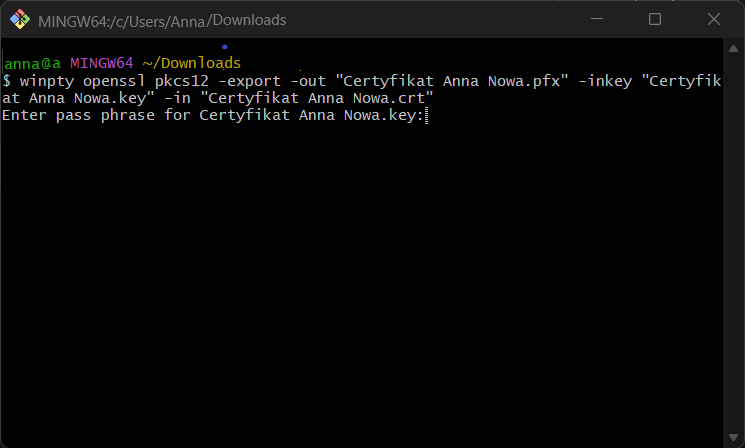Minimize the MINGW64 terminal window
Viewport: 745px width, 448px height.
[x=598, y=19]
